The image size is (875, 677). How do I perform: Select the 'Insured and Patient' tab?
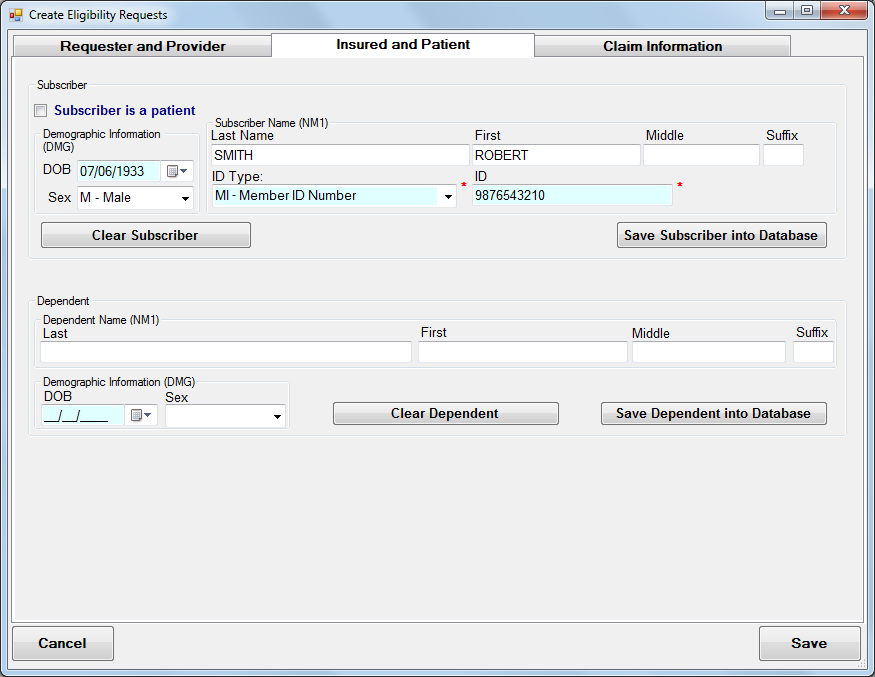[x=403, y=46]
